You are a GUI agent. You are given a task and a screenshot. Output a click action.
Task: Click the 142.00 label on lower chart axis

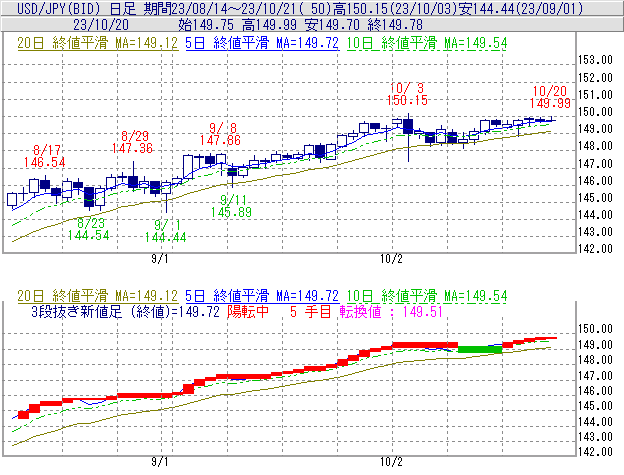click(595, 452)
